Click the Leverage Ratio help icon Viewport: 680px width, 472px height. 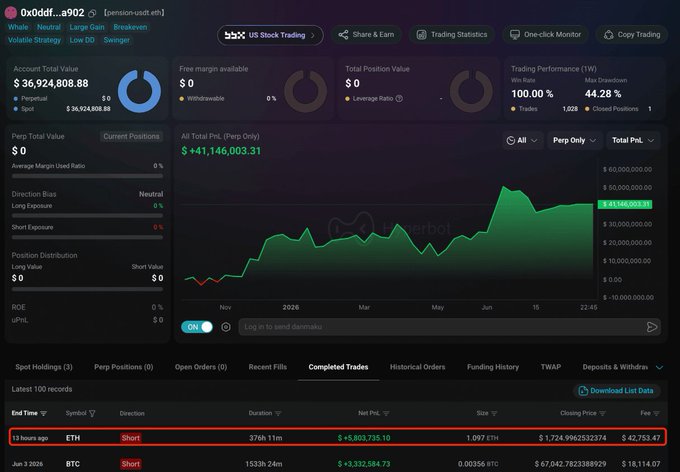(x=399, y=98)
